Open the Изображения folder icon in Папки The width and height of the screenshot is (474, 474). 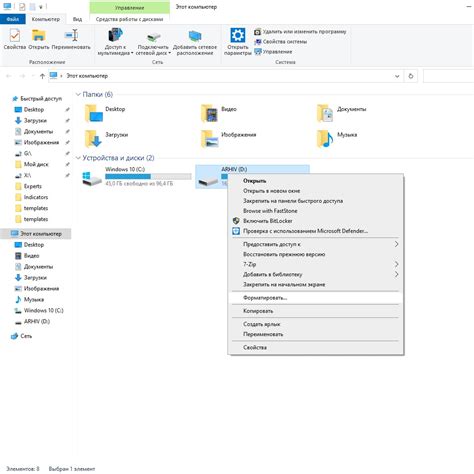[210, 138]
